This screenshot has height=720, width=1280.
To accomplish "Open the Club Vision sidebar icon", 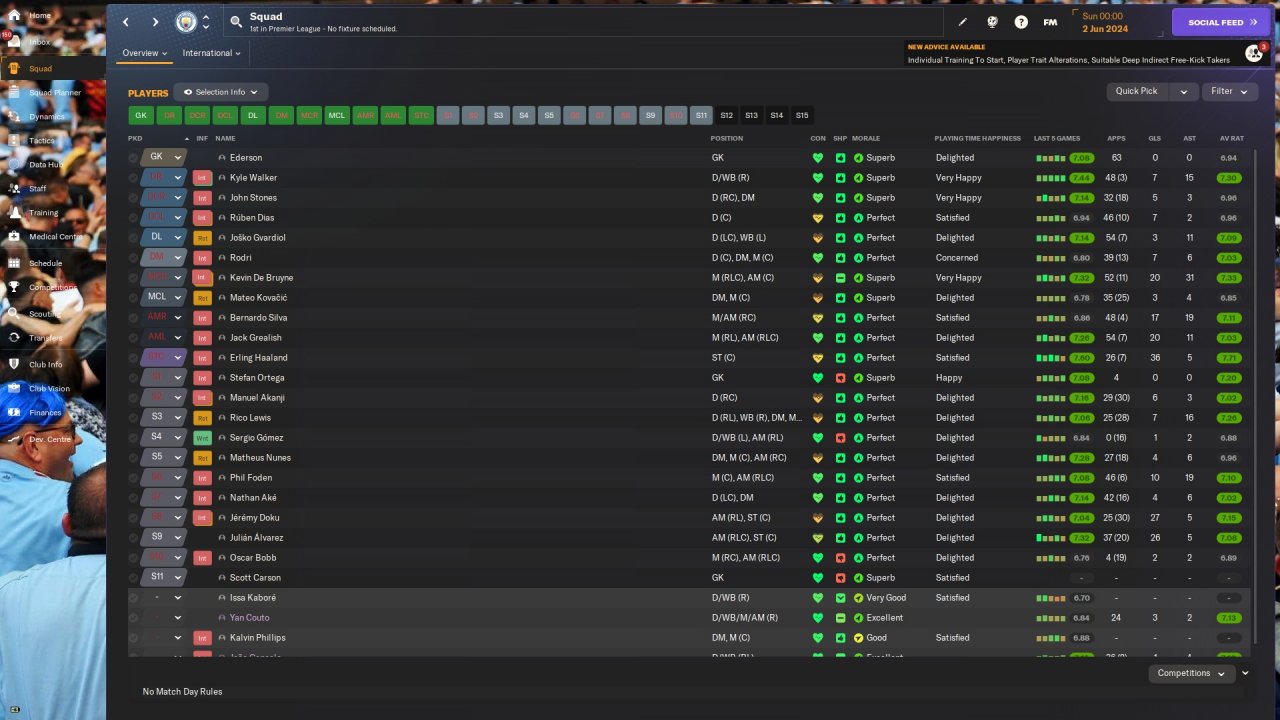I will pos(14,388).
